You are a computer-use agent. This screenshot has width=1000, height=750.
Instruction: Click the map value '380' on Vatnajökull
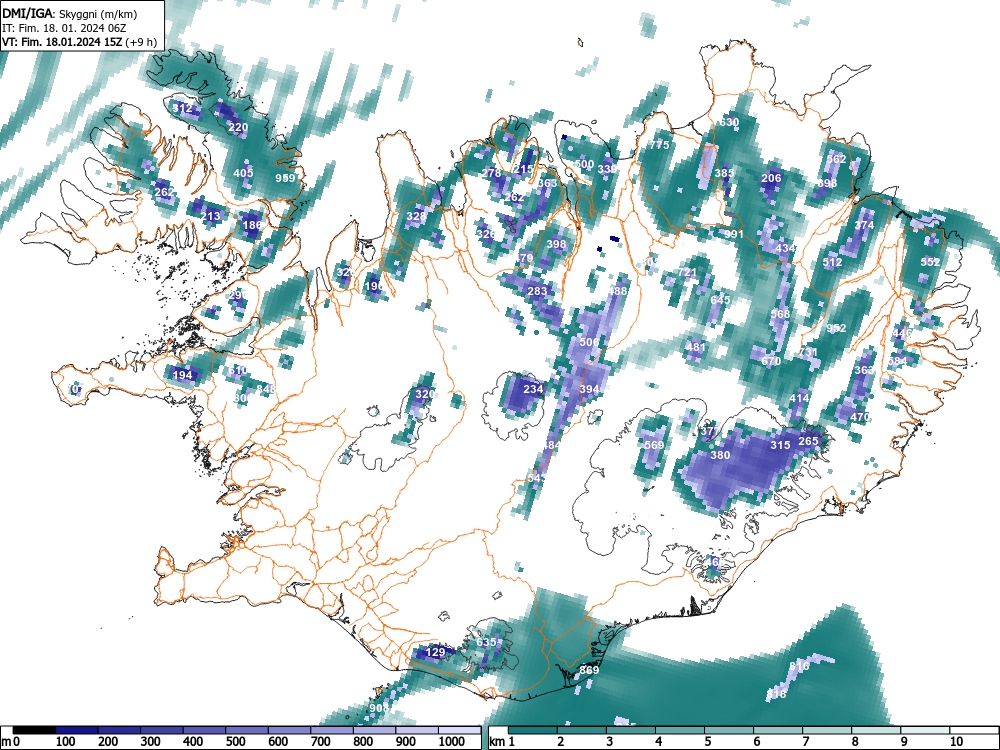point(720,455)
